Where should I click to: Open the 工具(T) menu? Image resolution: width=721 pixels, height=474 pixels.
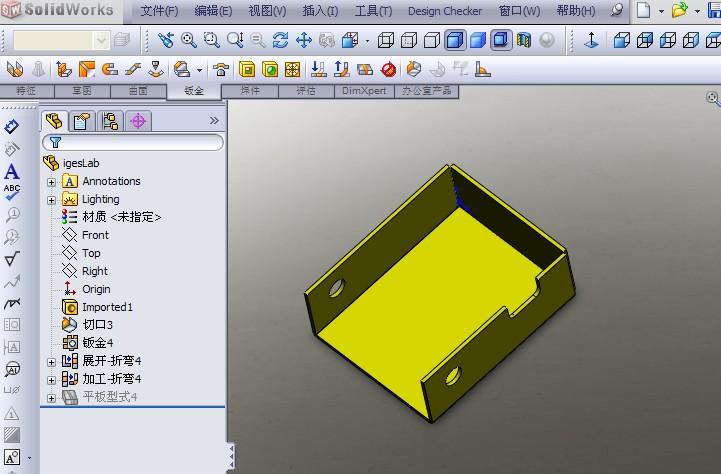(x=373, y=11)
